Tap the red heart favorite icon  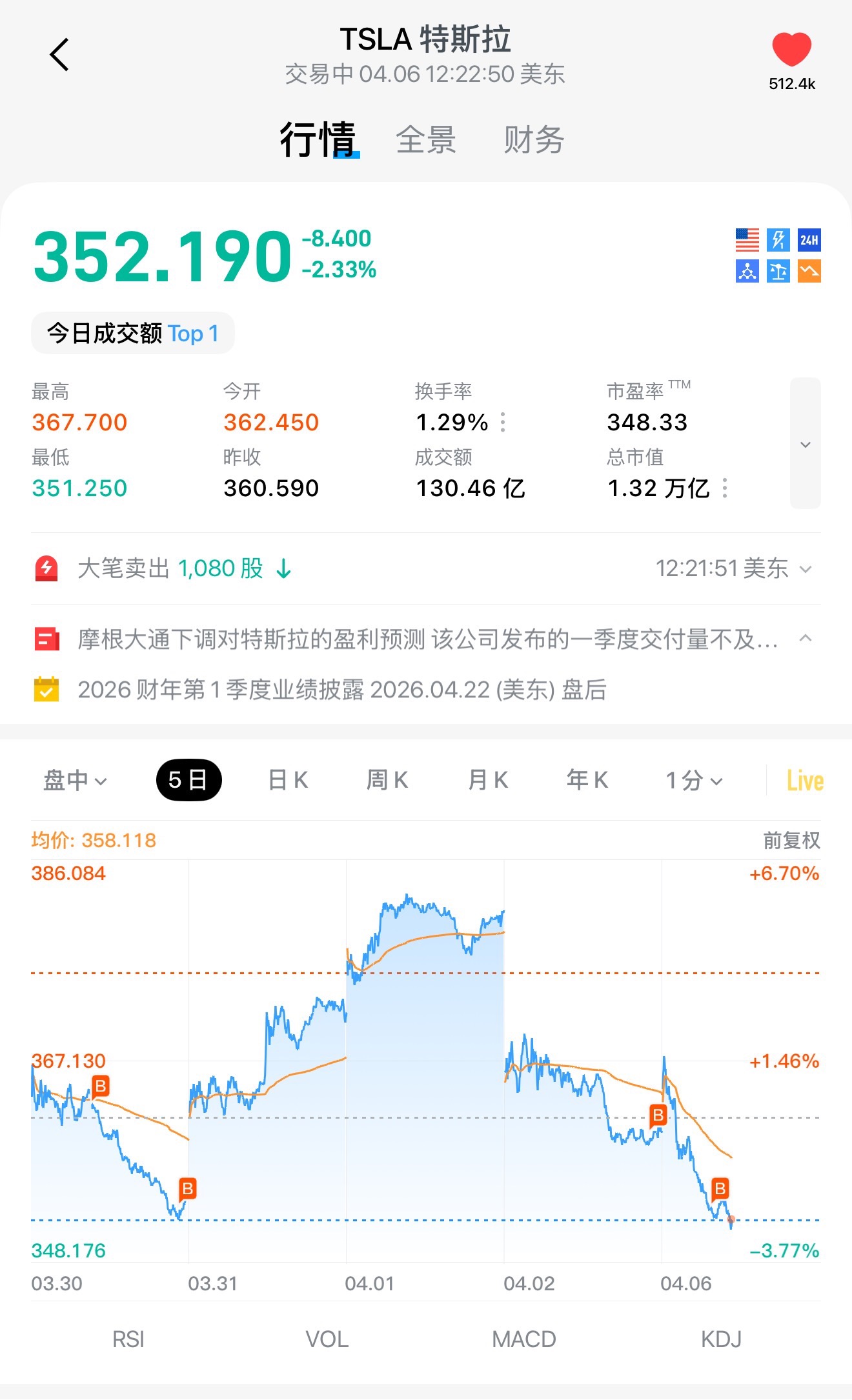[x=791, y=50]
